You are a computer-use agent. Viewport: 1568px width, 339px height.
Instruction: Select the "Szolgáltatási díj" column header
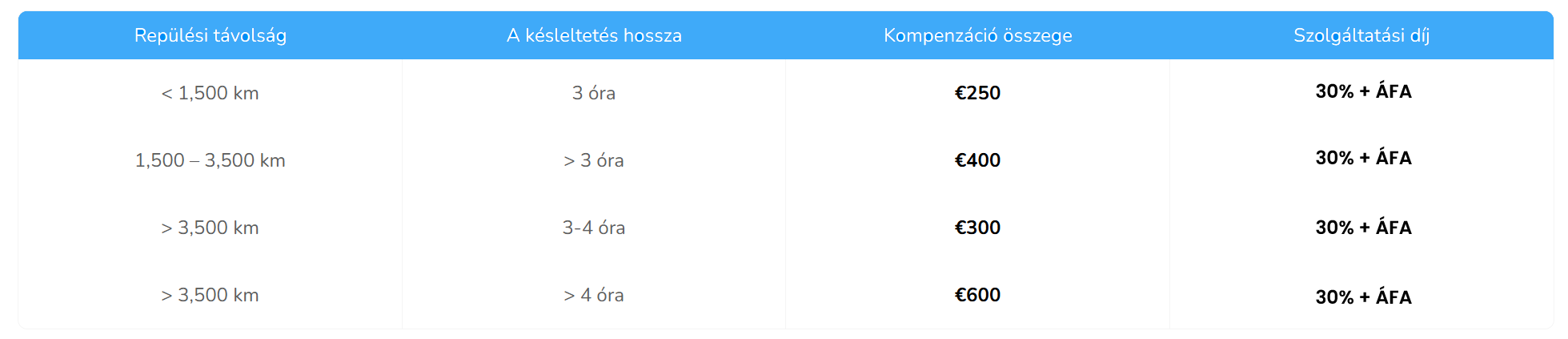click(1361, 35)
